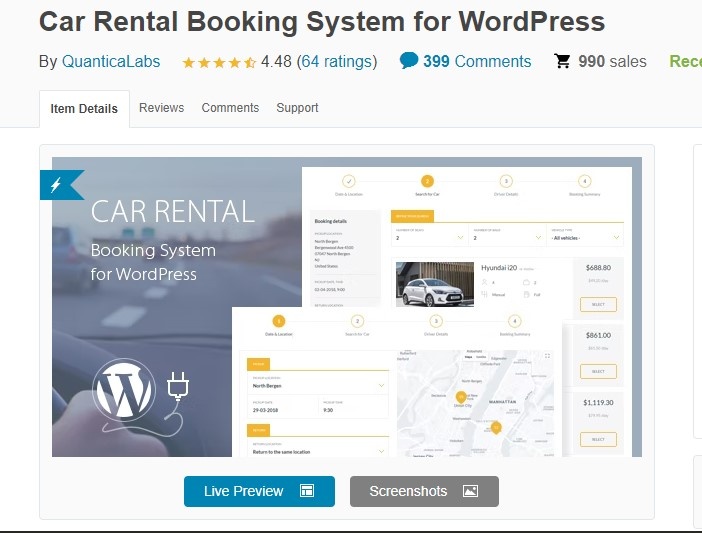Click the lightning bolt ribbon badge

click(62, 184)
